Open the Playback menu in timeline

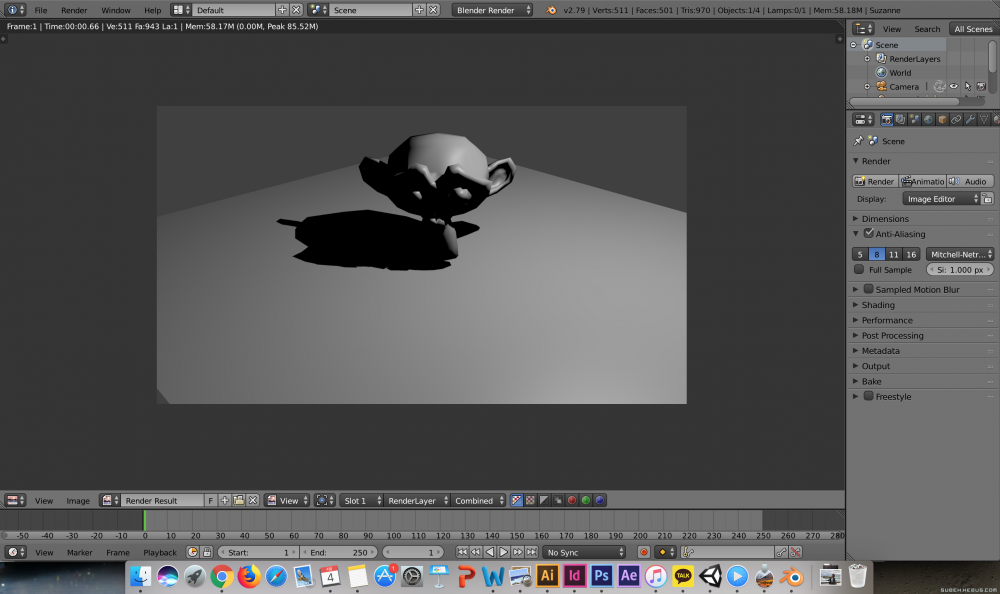pos(159,553)
